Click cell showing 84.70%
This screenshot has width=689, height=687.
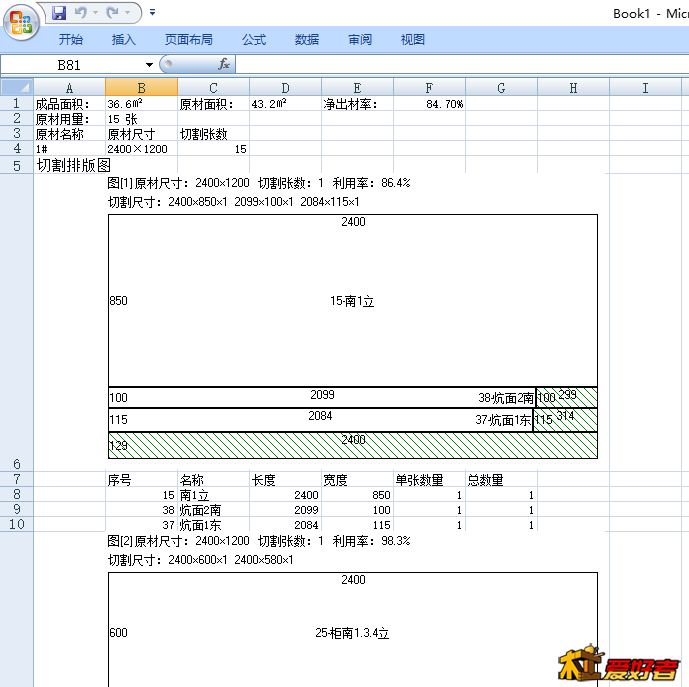tap(429, 104)
